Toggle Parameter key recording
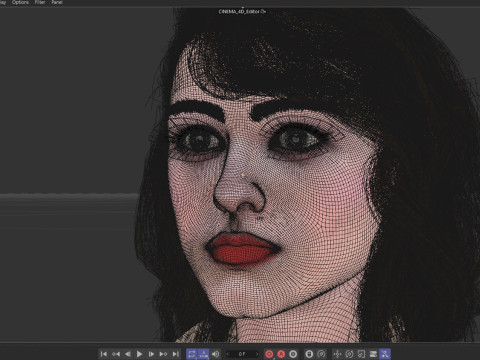The width and height of the screenshot is (480, 360). [373, 354]
